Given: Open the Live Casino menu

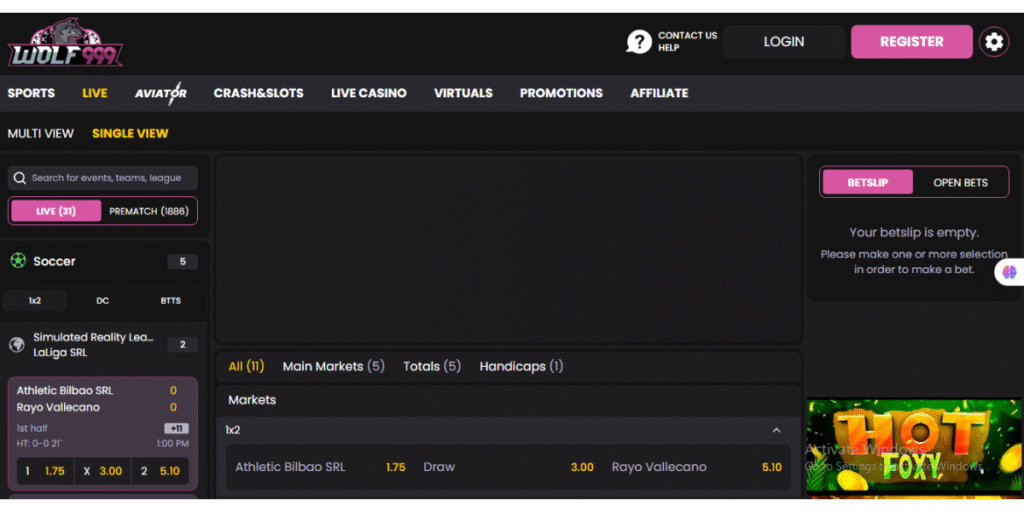Looking at the screenshot, I should pyautogui.click(x=368, y=93).
